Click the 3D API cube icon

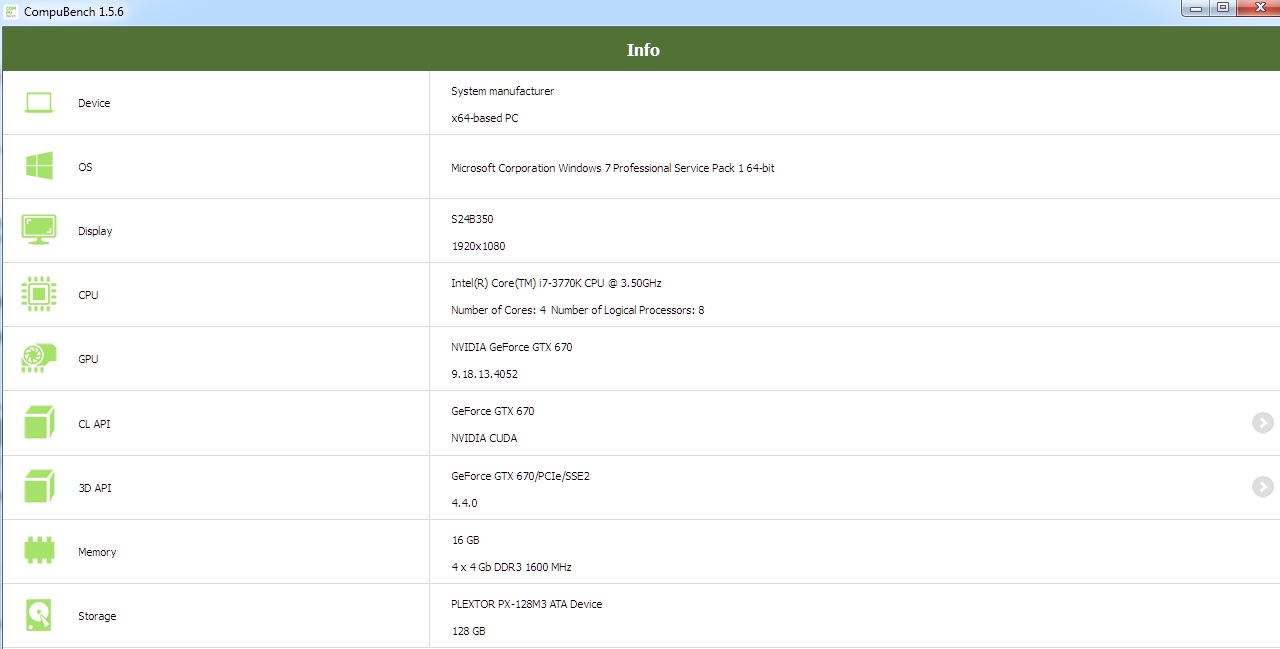(39, 487)
